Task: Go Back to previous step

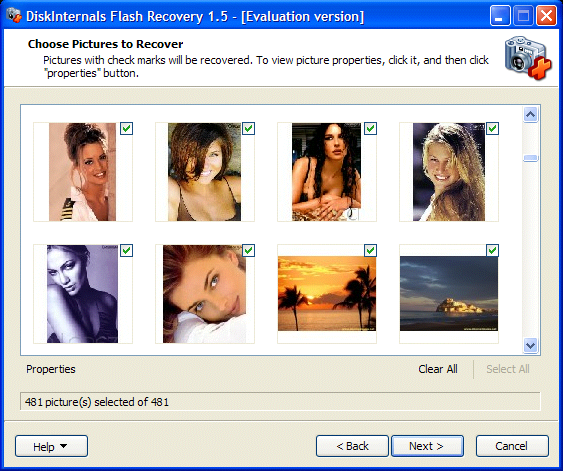Action: pyautogui.click(x=352, y=446)
